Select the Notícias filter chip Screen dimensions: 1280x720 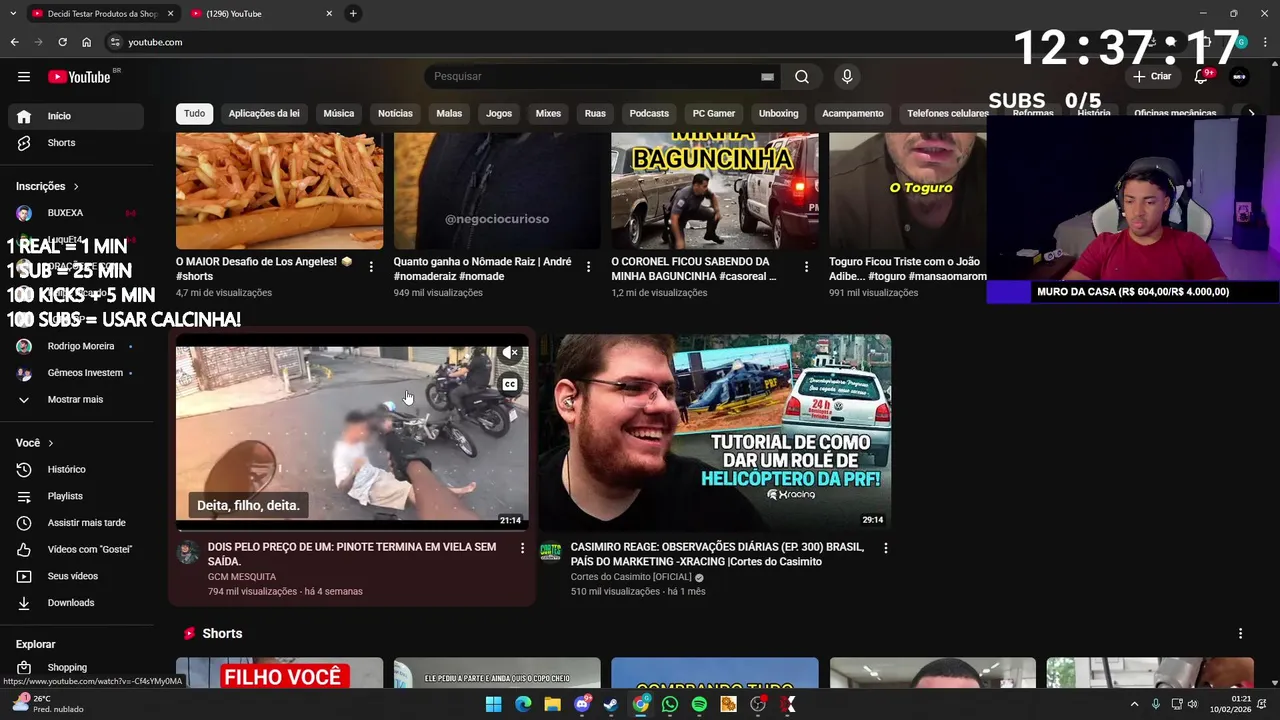(395, 114)
